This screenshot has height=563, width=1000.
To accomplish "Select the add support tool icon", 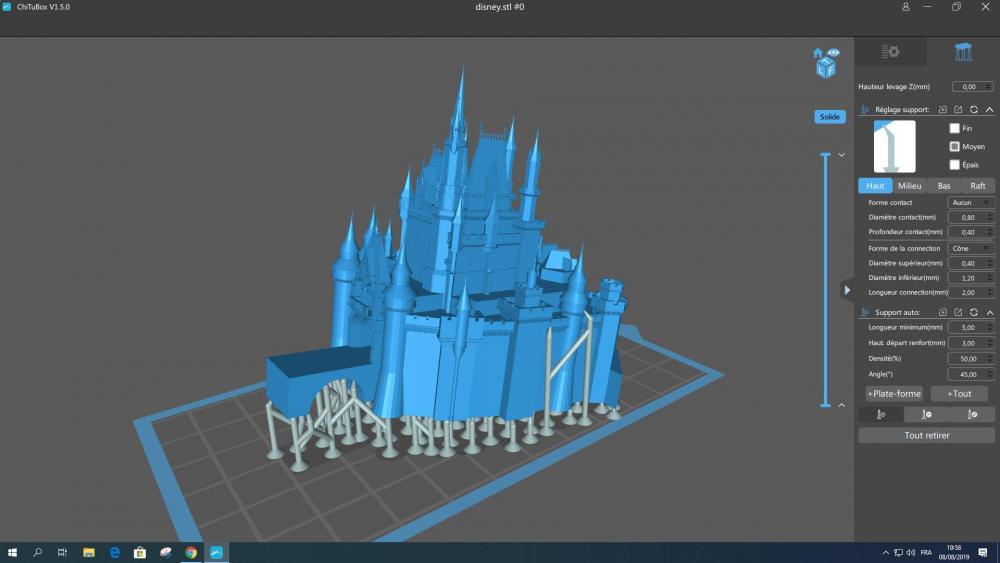I will coord(881,414).
